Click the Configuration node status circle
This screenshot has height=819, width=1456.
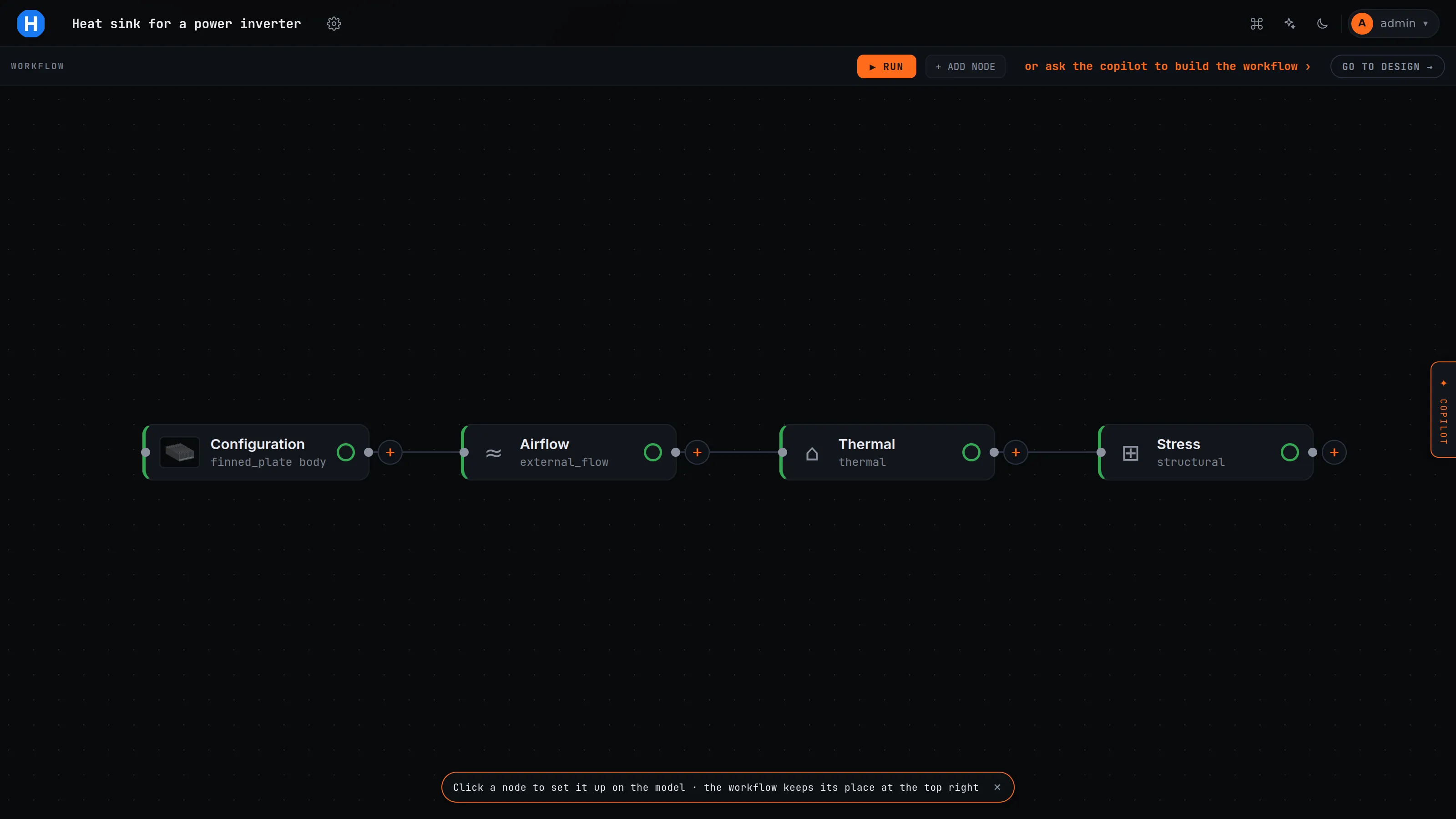click(345, 452)
